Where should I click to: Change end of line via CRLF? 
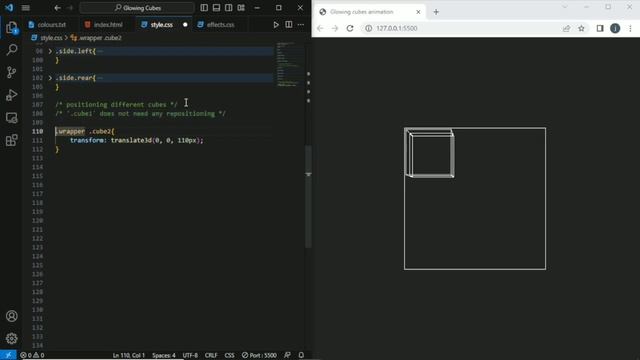(x=211, y=355)
